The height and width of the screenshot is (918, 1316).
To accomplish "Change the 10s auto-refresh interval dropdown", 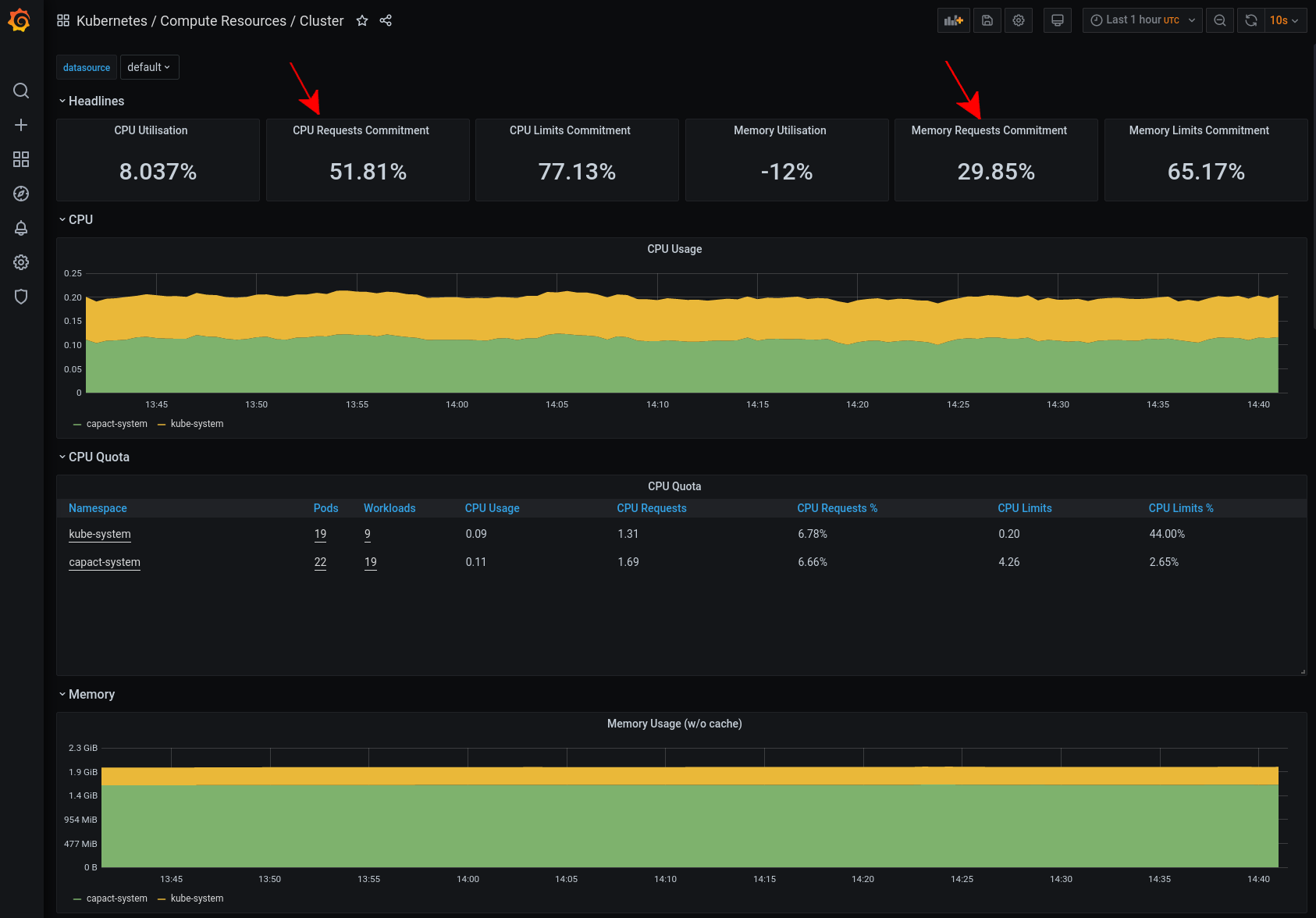I will [1284, 20].
